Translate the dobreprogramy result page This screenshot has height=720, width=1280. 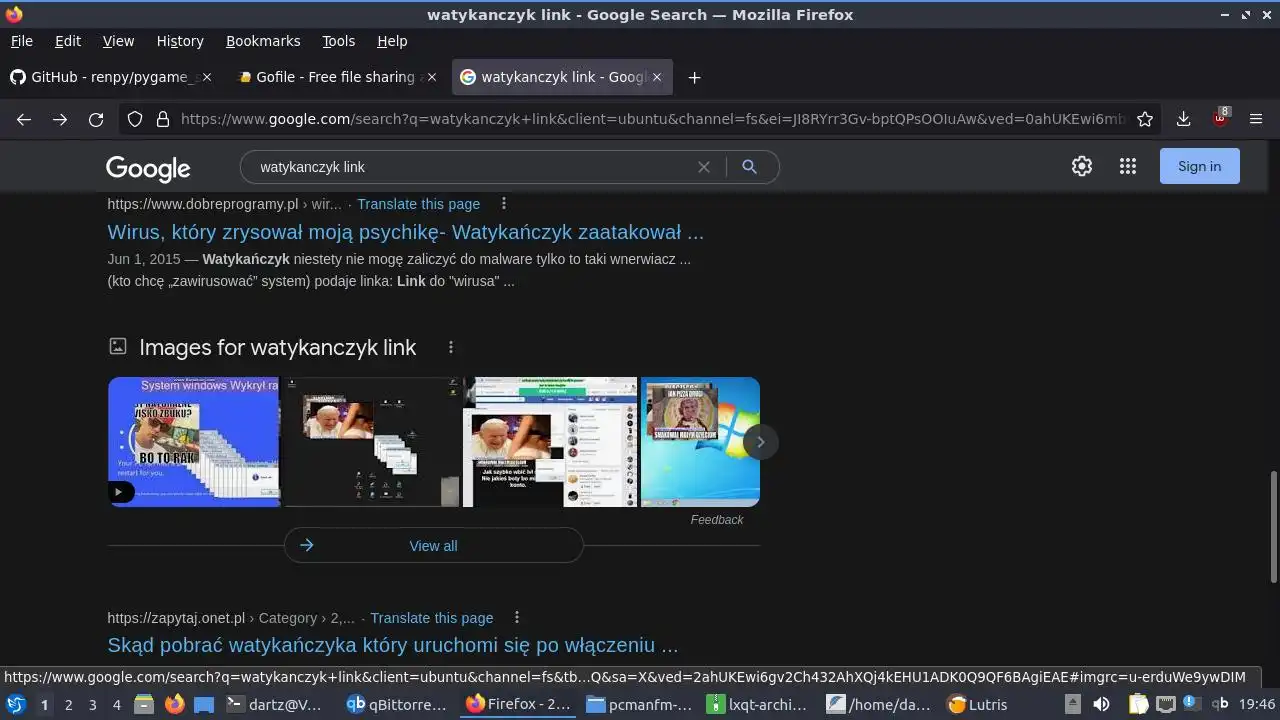click(418, 204)
